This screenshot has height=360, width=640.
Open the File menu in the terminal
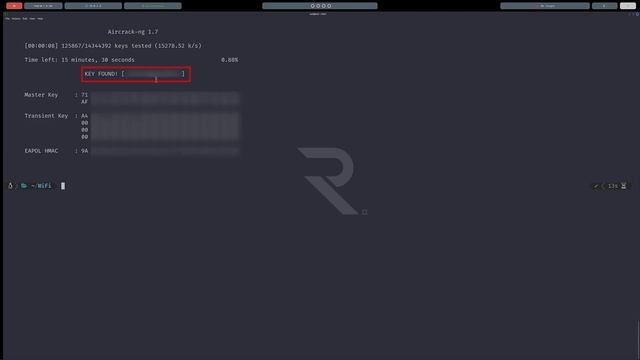7,19
